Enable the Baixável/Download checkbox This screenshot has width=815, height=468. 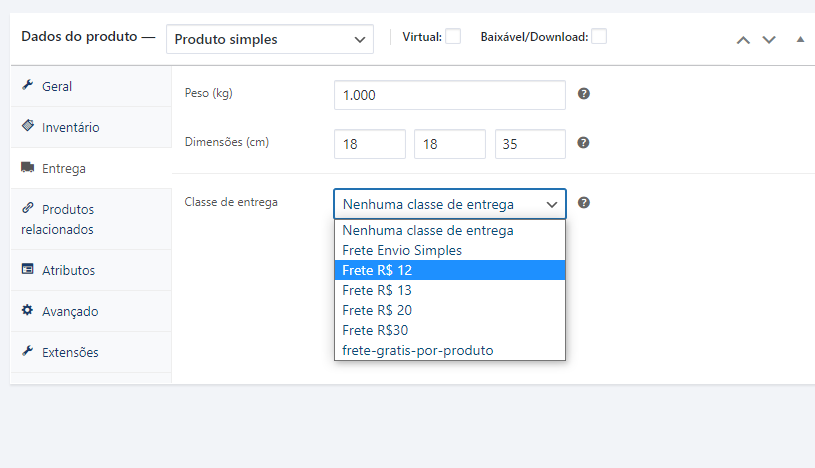599,36
